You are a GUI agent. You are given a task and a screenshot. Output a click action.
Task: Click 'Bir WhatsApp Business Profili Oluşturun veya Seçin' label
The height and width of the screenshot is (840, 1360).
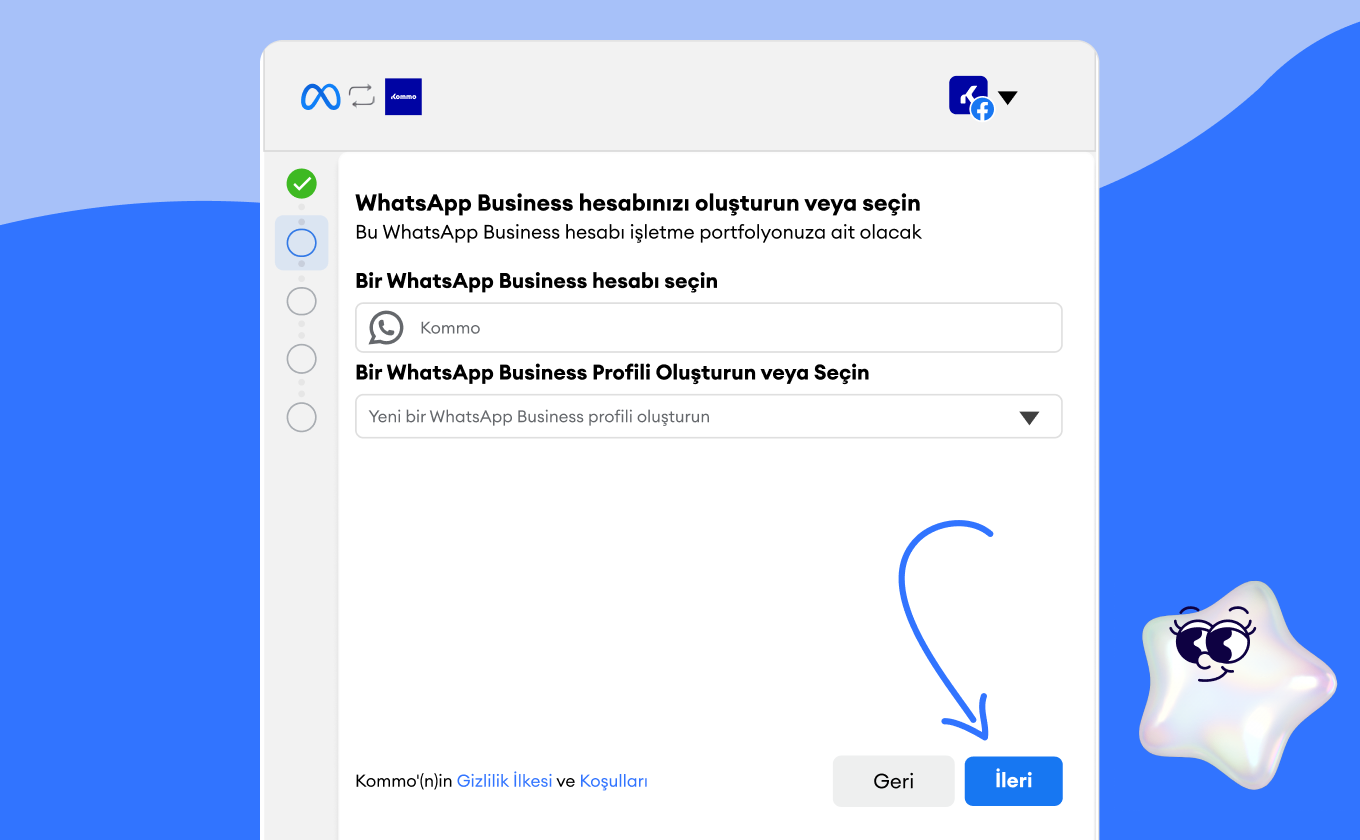tap(612, 373)
